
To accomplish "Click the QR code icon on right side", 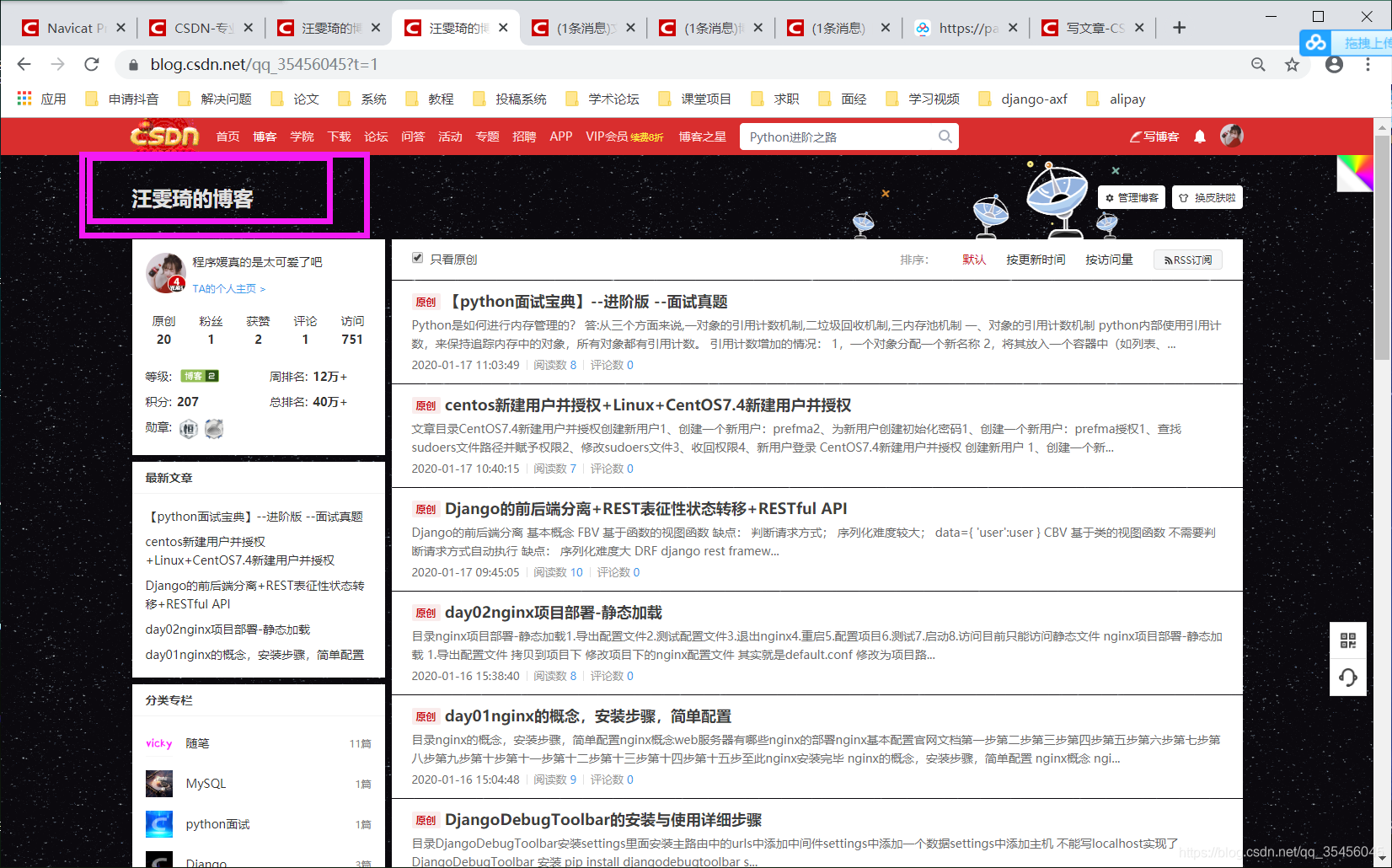I will [x=1348, y=640].
